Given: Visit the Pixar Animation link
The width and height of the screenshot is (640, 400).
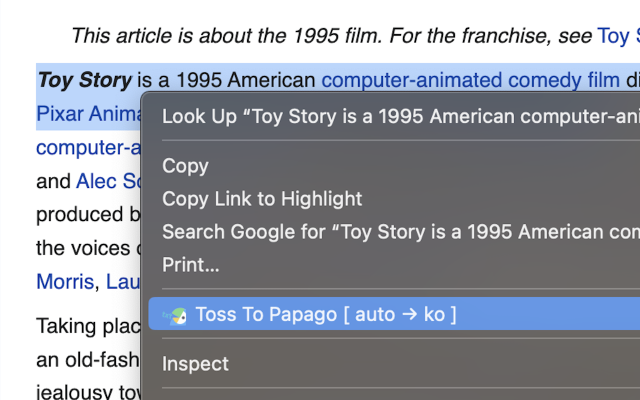Looking at the screenshot, I should click(x=88, y=114).
